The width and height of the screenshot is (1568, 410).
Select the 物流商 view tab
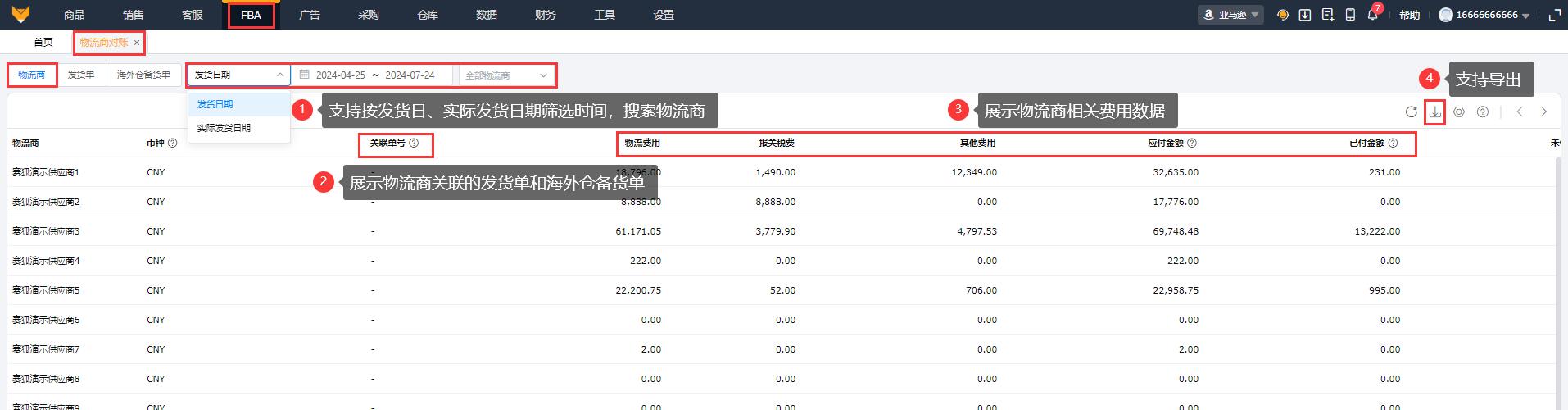coord(32,75)
